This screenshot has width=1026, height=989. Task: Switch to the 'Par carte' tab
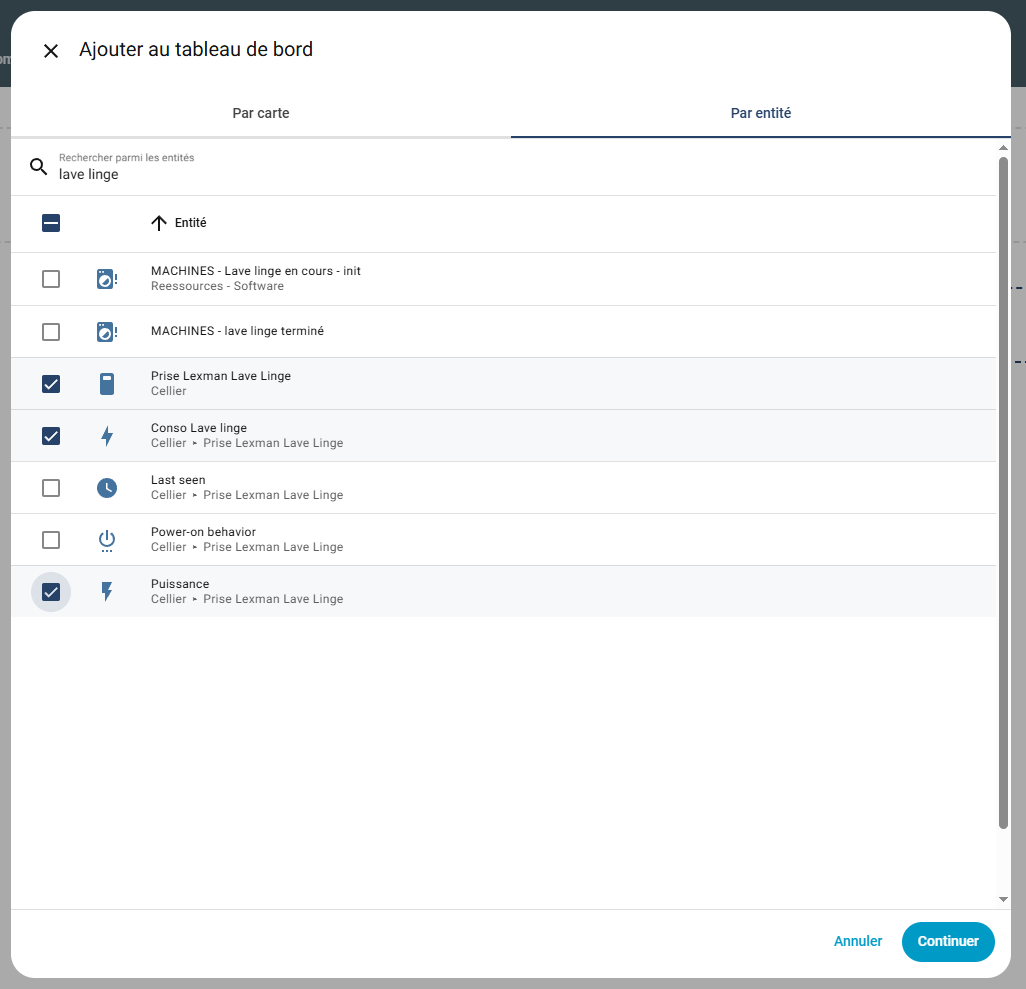click(261, 113)
